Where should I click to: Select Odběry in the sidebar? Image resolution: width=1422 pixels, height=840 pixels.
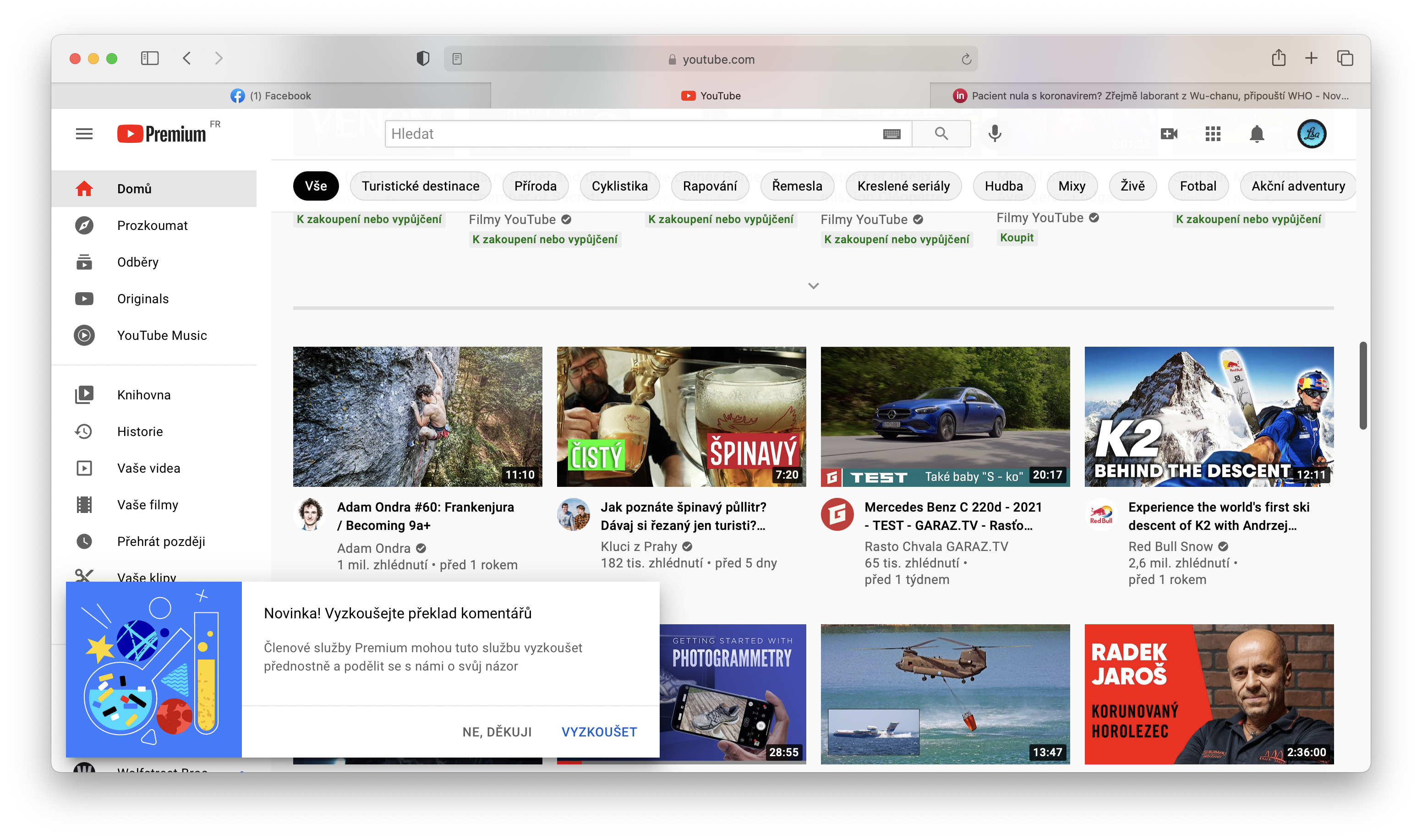[x=137, y=262]
